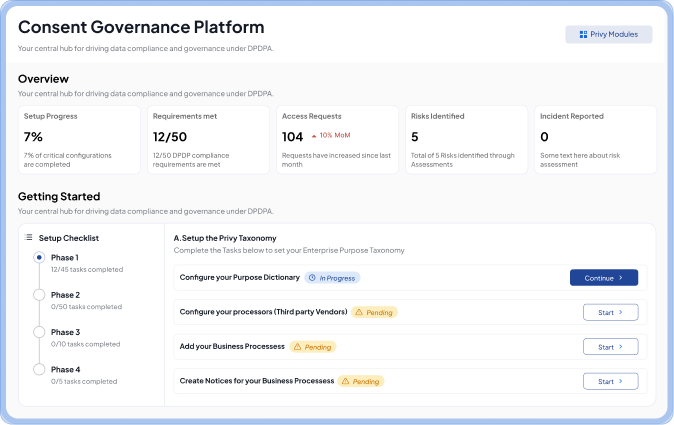Click the '0/10 tasks completed' text

(x=86, y=344)
